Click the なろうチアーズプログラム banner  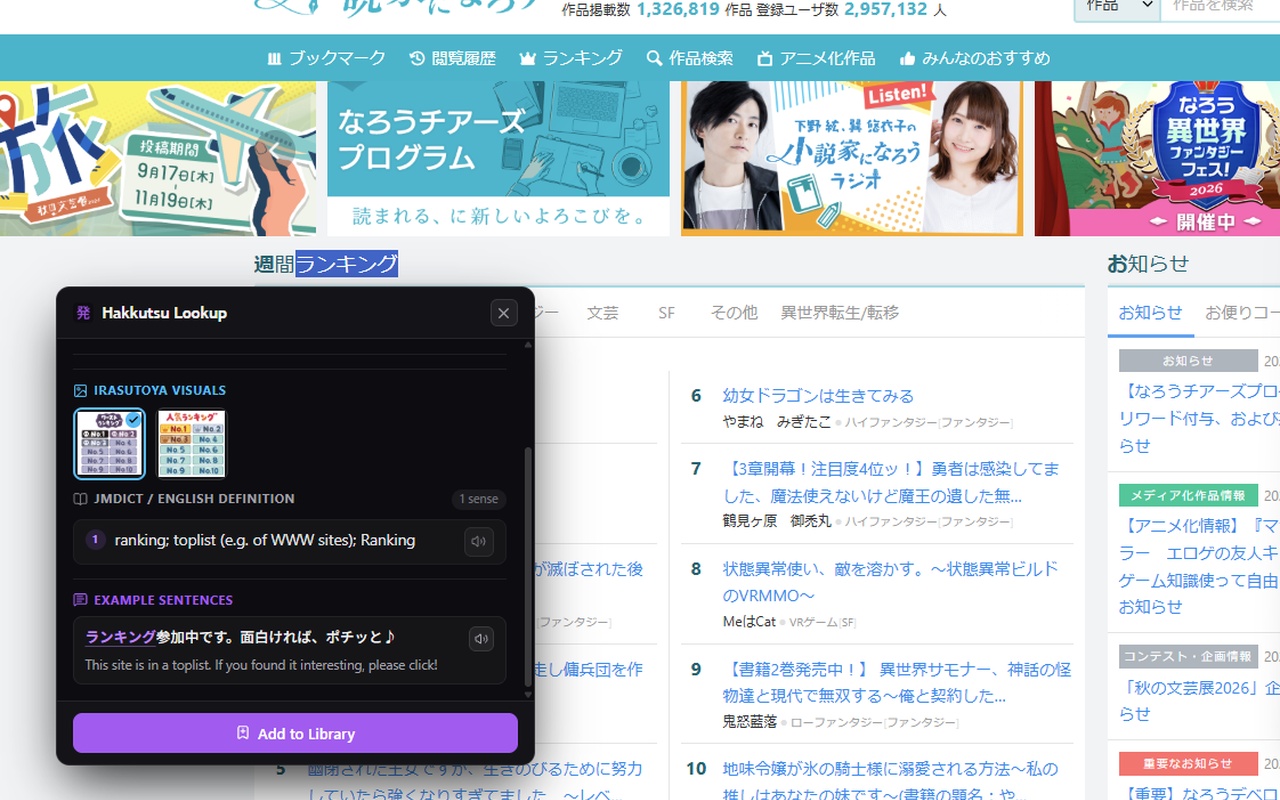[498, 159]
